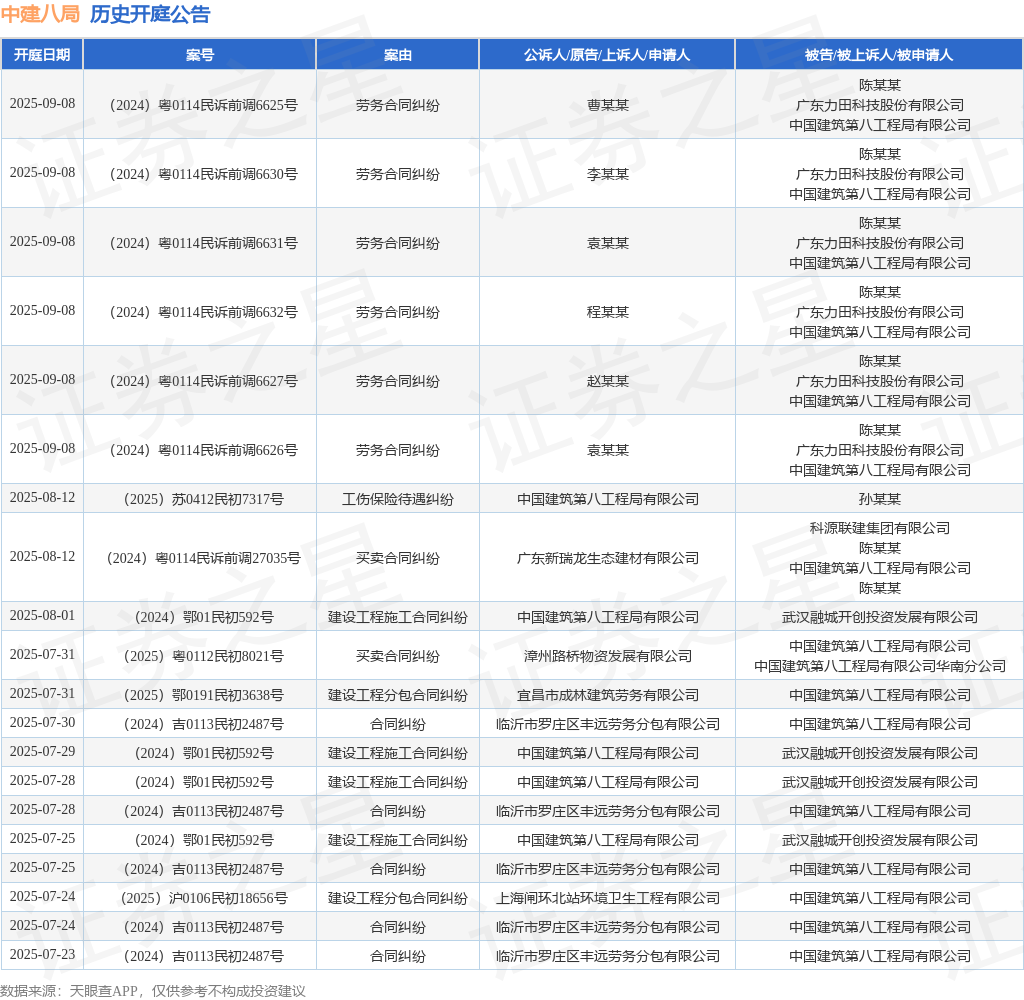Click plaintiff 曹某某
The height and width of the screenshot is (1000, 1024).
(x=607, y=105)
